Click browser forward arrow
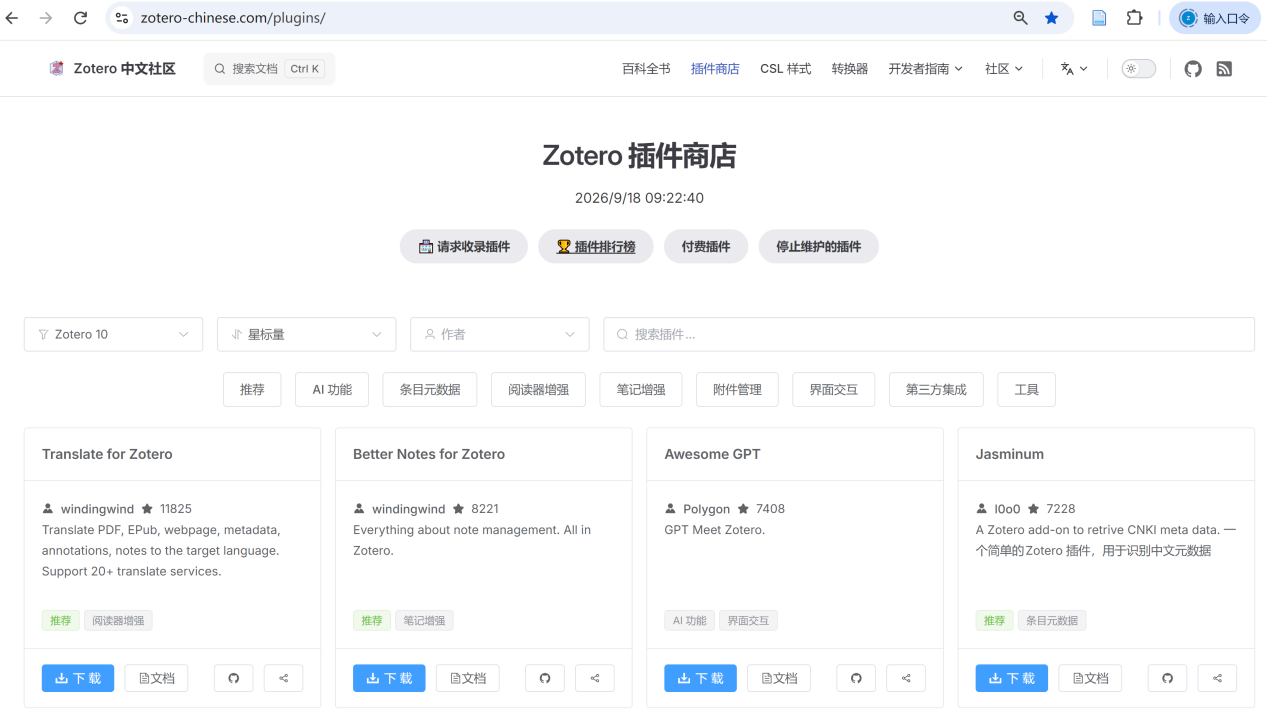Screen dimensions: 1267x720 pyautogui.click(x=46, y=18)
